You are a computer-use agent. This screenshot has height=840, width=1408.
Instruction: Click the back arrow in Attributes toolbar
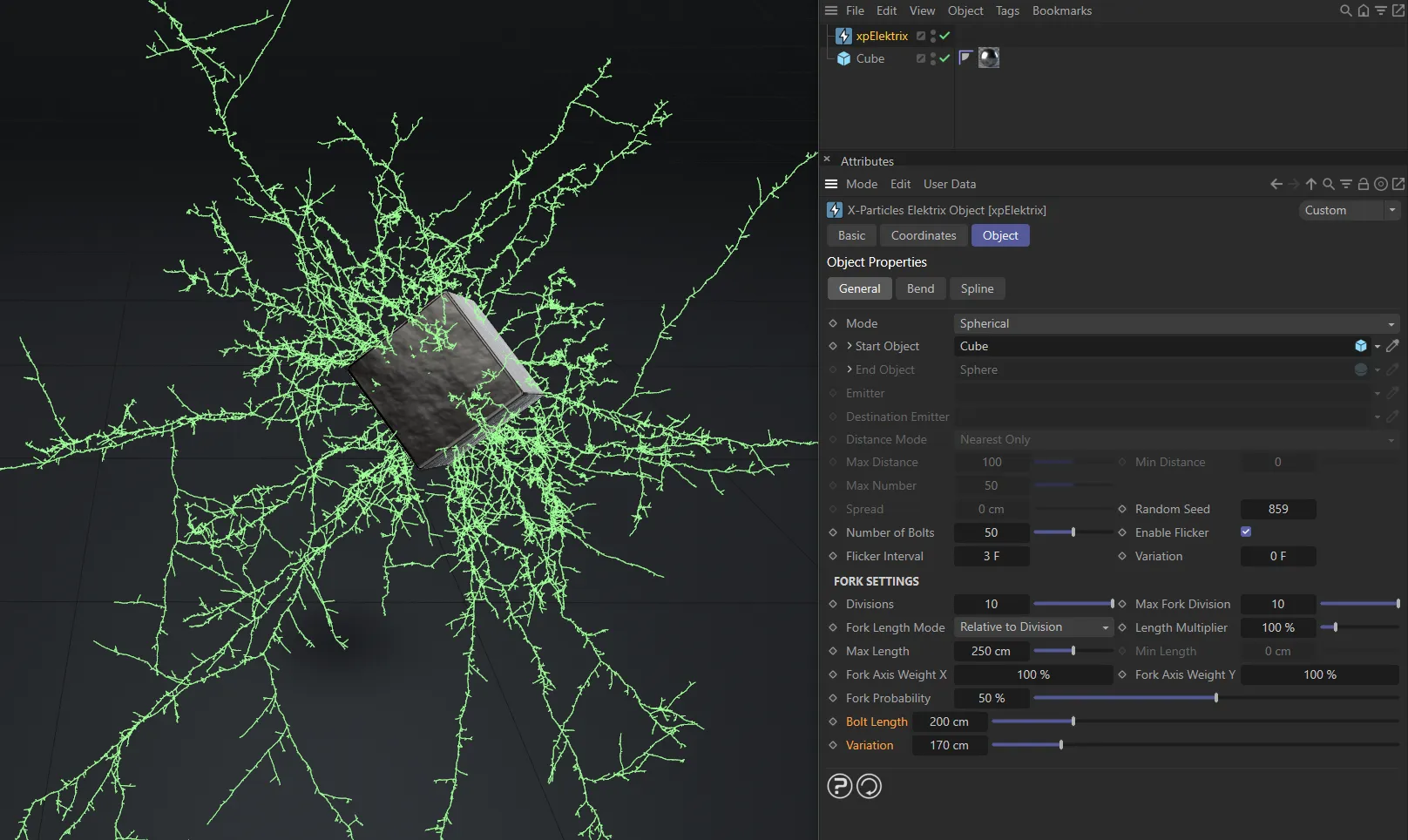tap(1276, 184)
